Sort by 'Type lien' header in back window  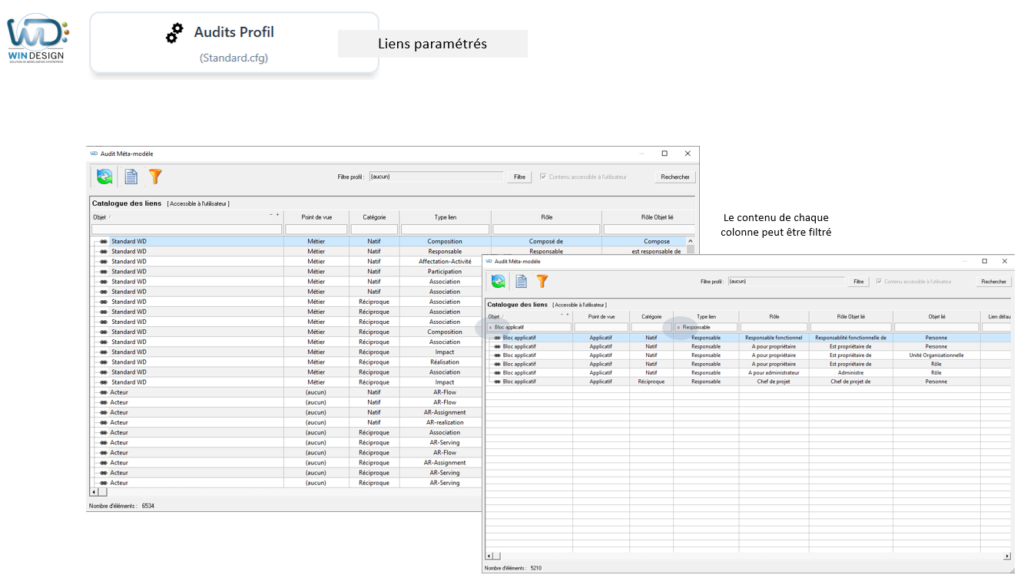445,217
